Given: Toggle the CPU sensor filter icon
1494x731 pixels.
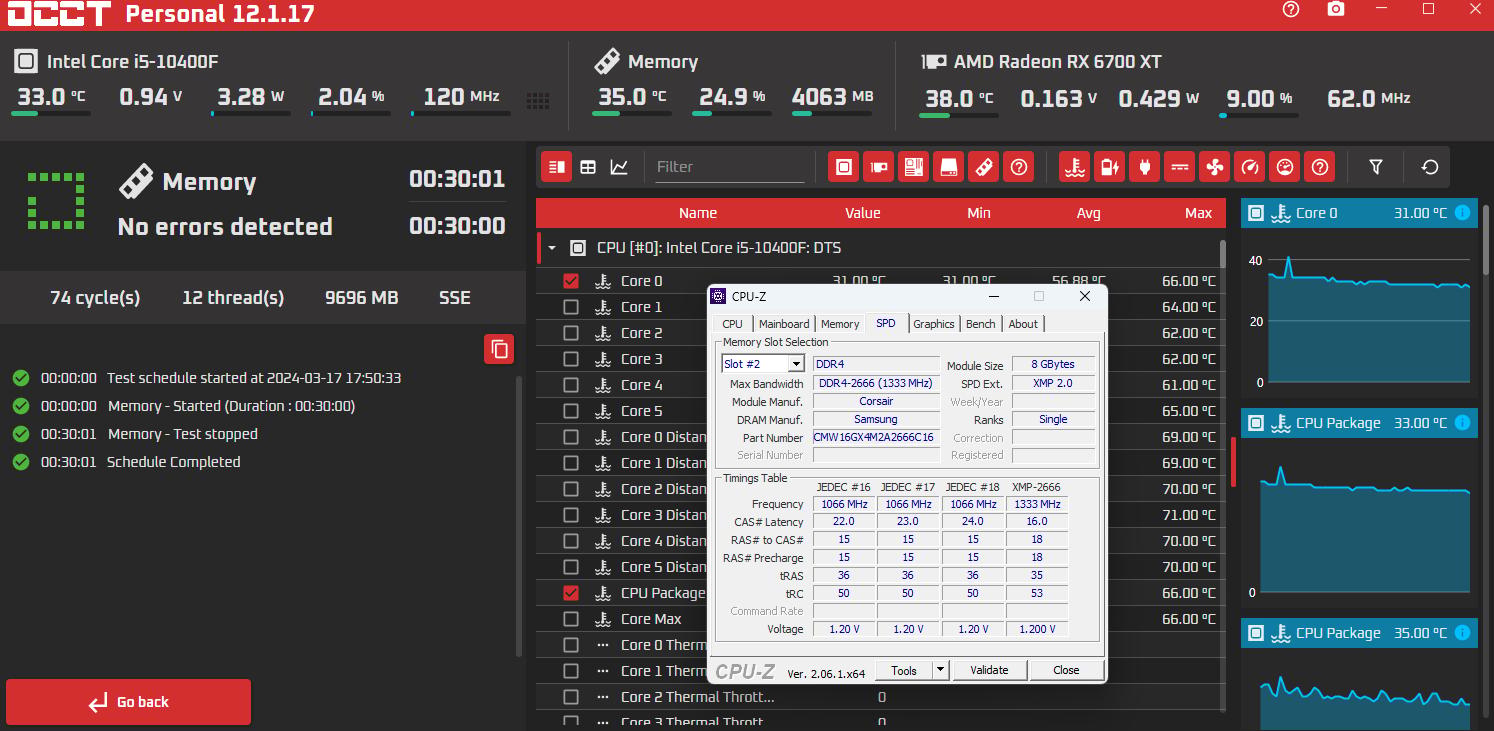Looking at the screenshot, I should coord(844,167).
